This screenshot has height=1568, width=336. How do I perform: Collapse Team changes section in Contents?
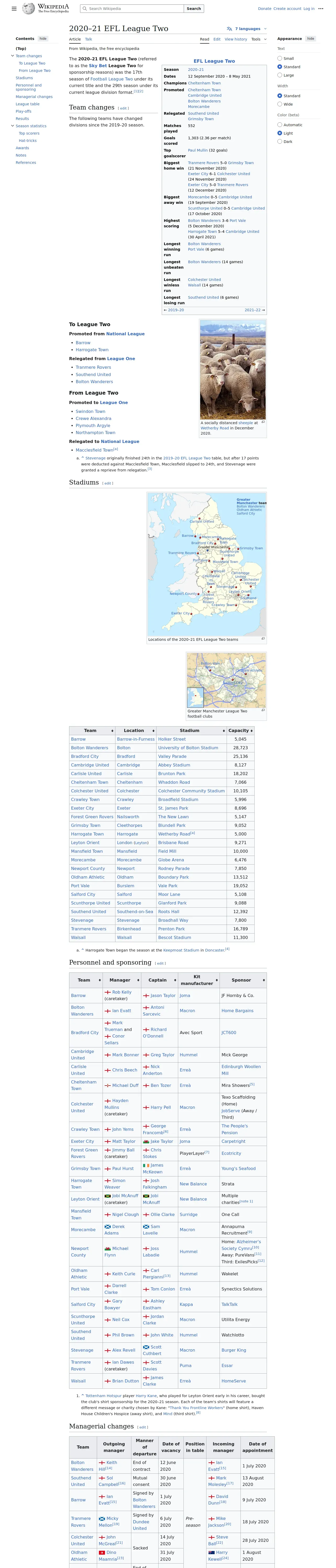13,56
